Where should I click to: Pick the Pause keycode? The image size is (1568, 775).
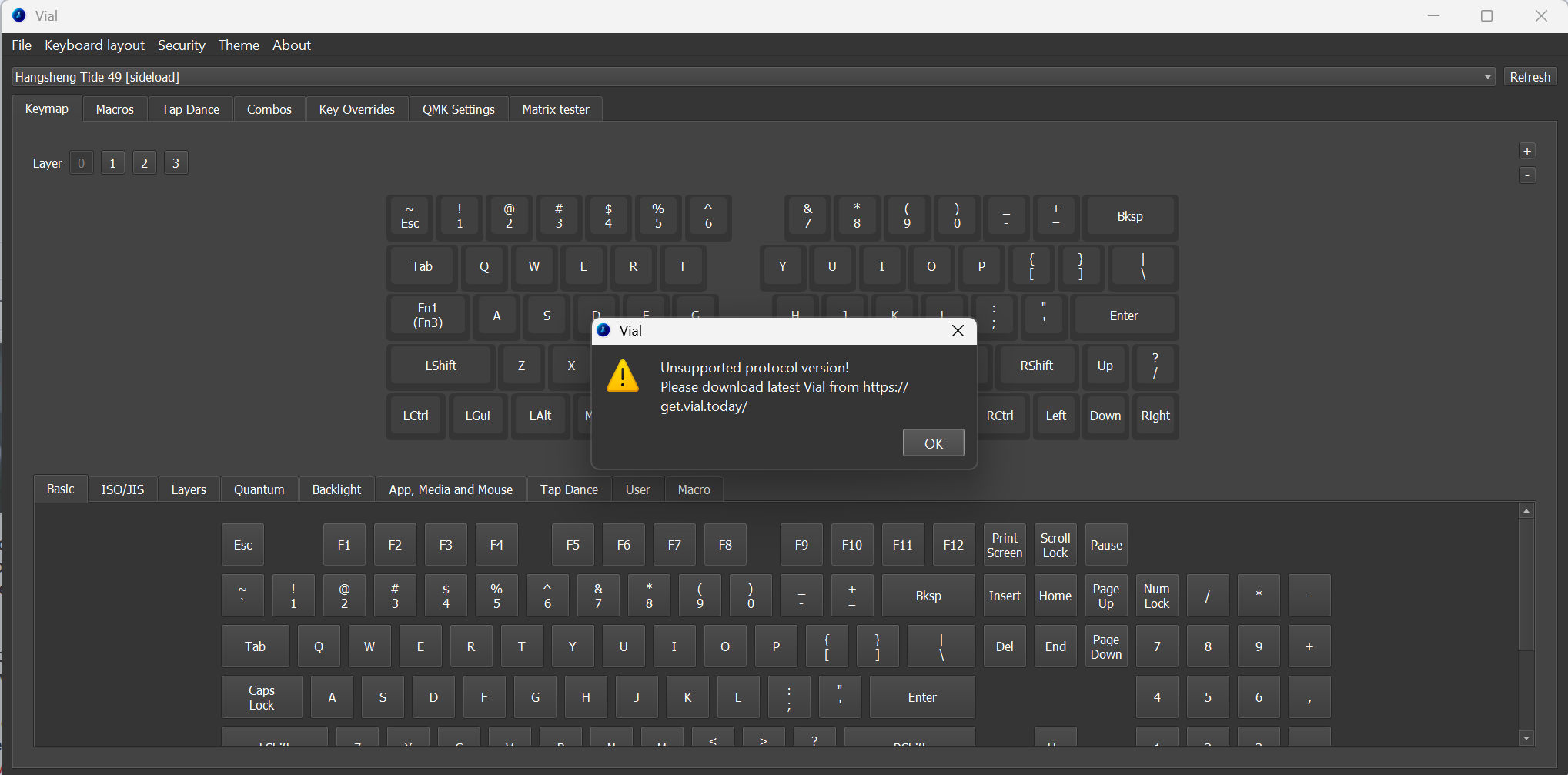click(1106, 545)
